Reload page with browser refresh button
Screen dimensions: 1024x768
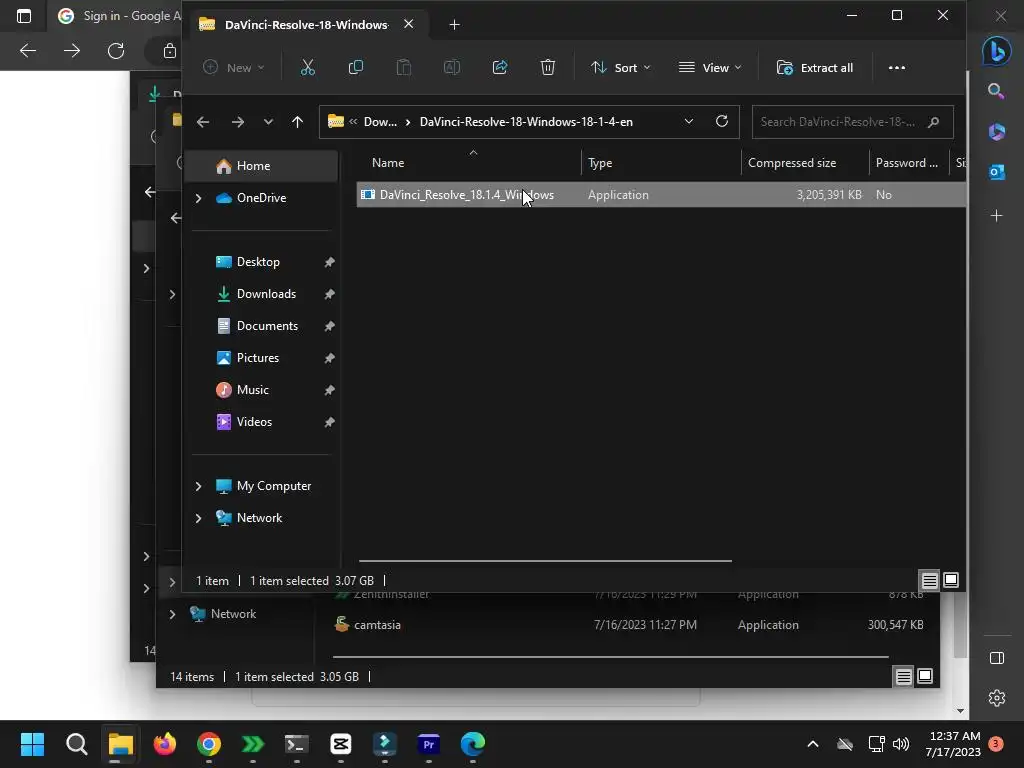click(116, 51)
